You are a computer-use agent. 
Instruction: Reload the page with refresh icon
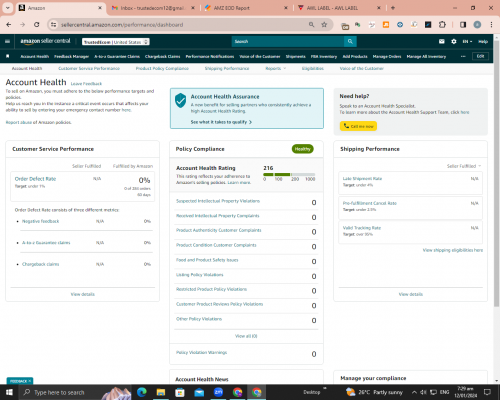point(37,25)
